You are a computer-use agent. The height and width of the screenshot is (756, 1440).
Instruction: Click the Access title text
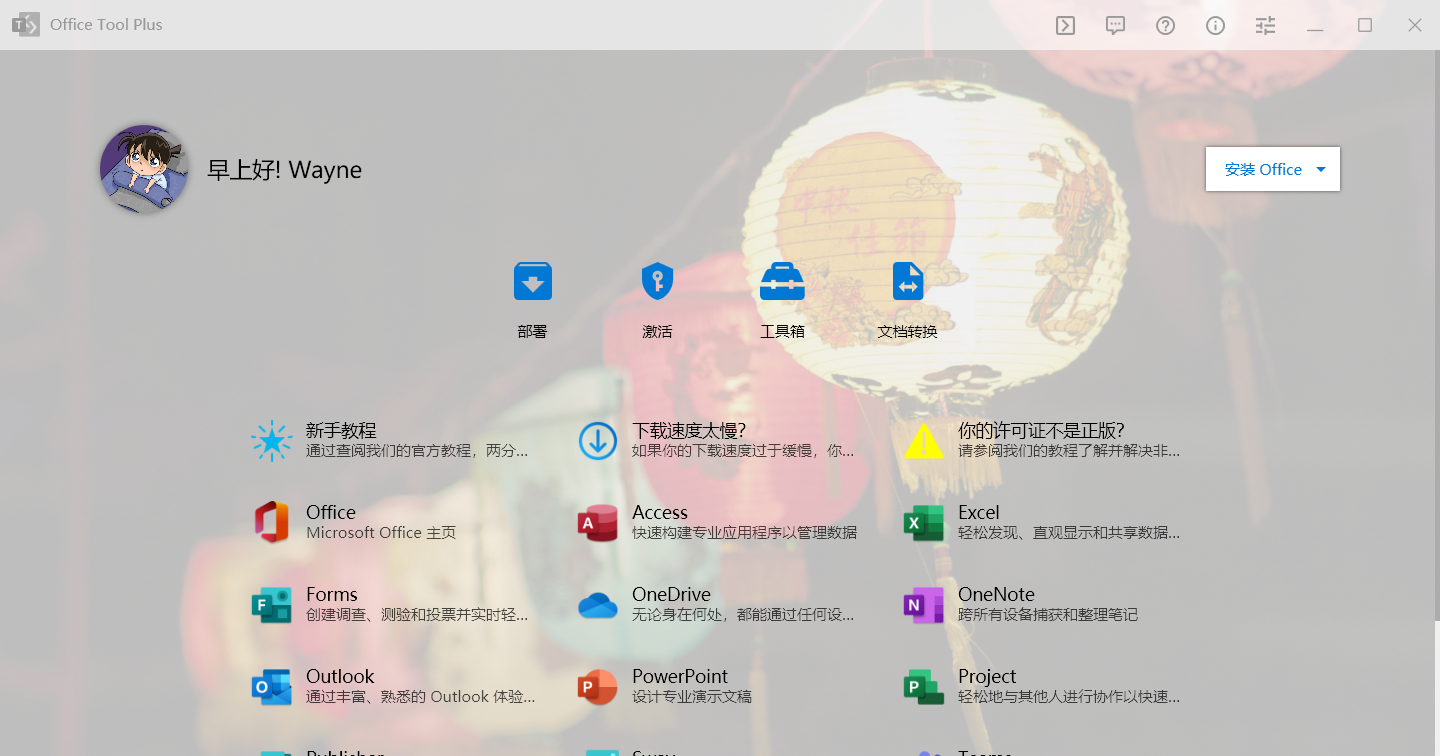(x=660, y=512)
